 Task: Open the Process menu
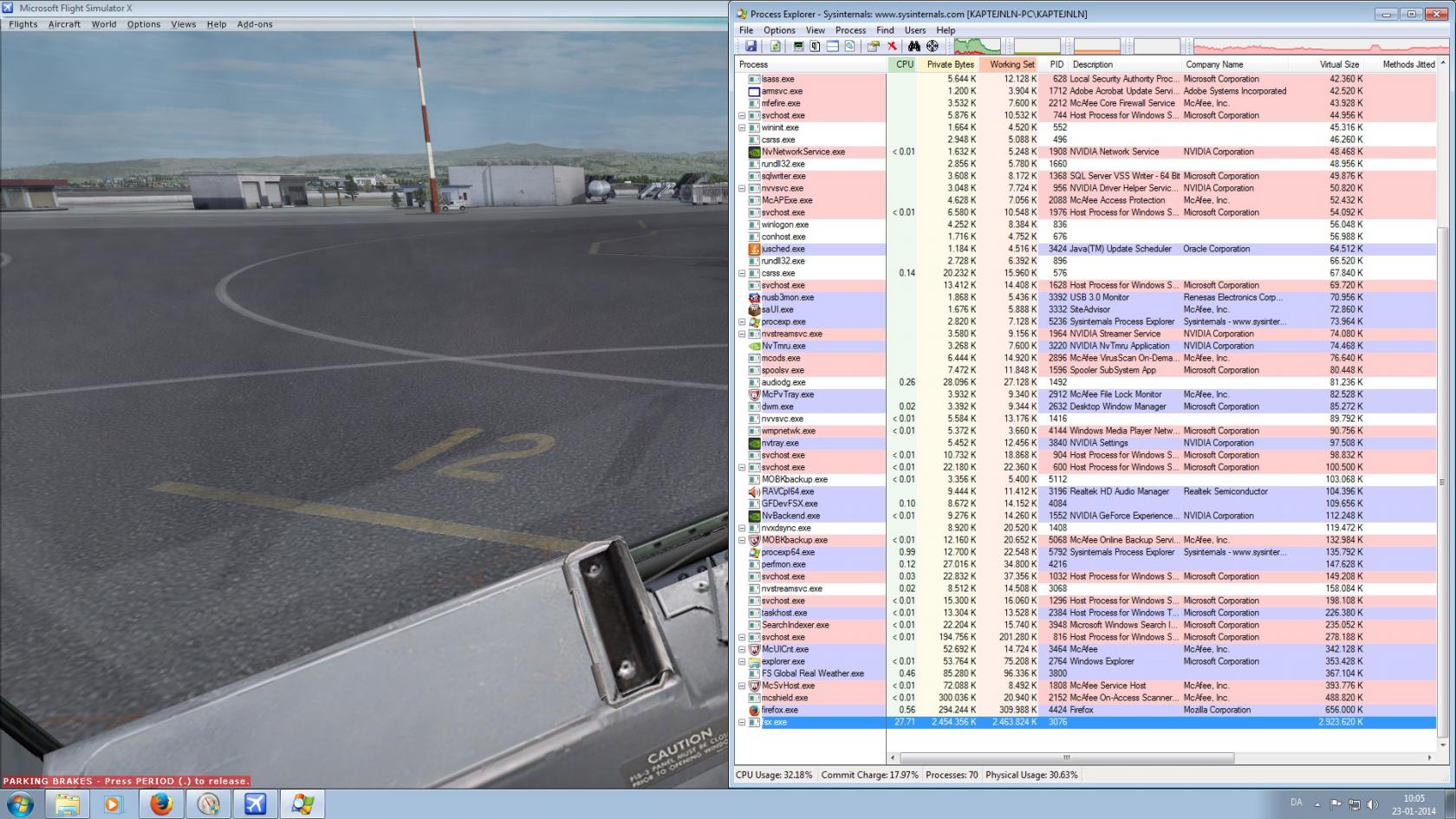[850, 29]
